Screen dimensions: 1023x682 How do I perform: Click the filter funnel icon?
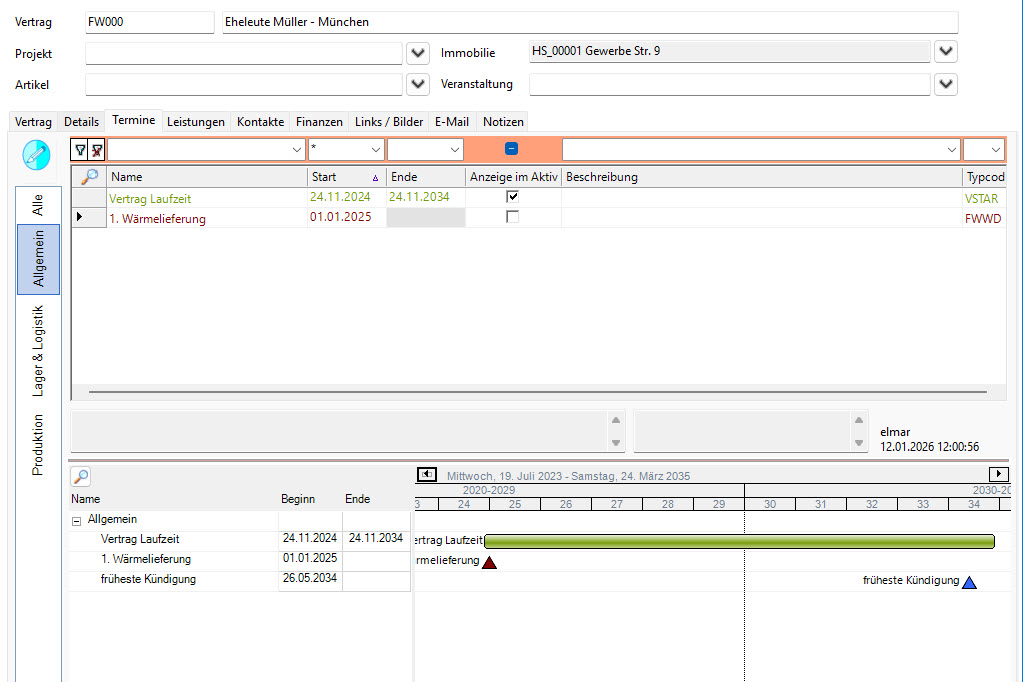click(x=81, y=150)
